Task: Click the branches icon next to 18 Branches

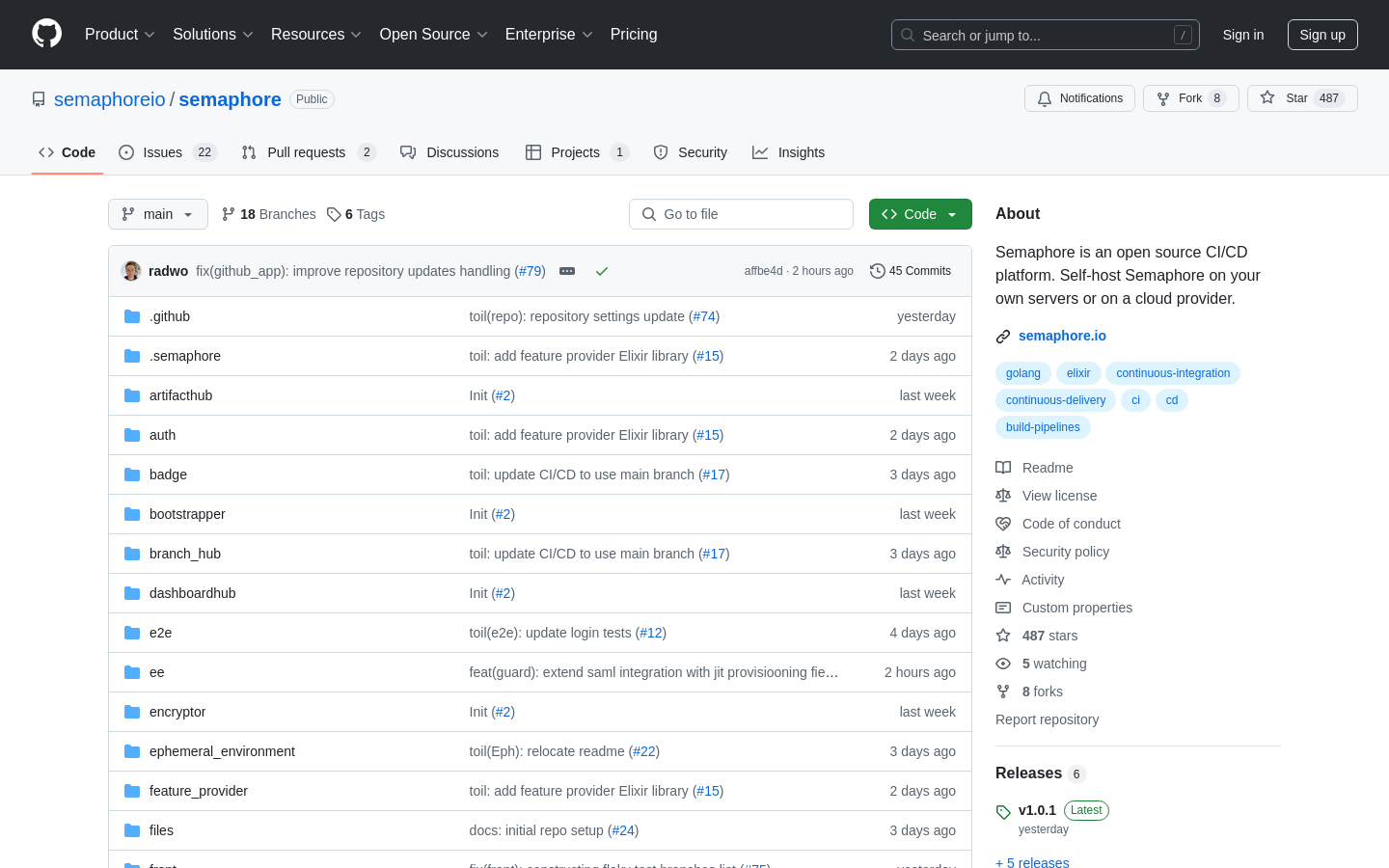Action: coord(229,214)
